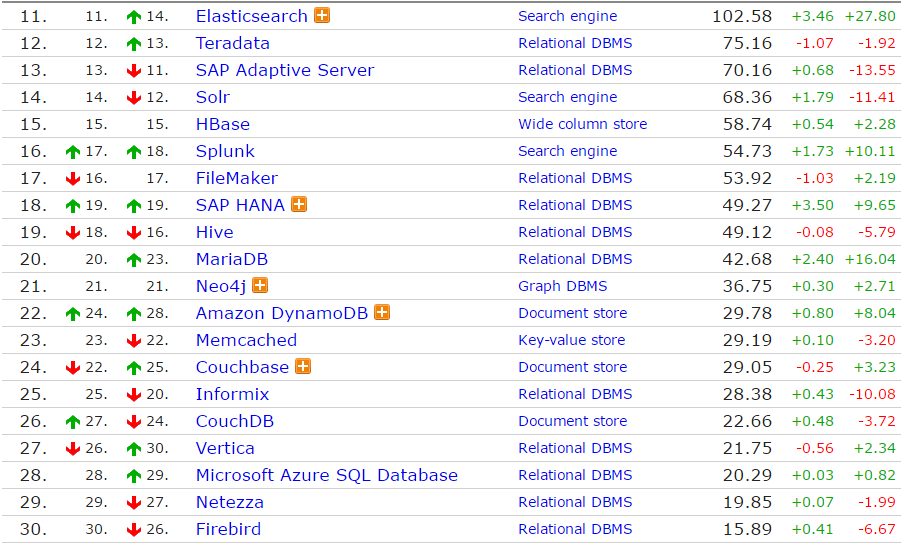Click Wide column store in HBase row
This screenshot has width=902, height=545.
583,124
